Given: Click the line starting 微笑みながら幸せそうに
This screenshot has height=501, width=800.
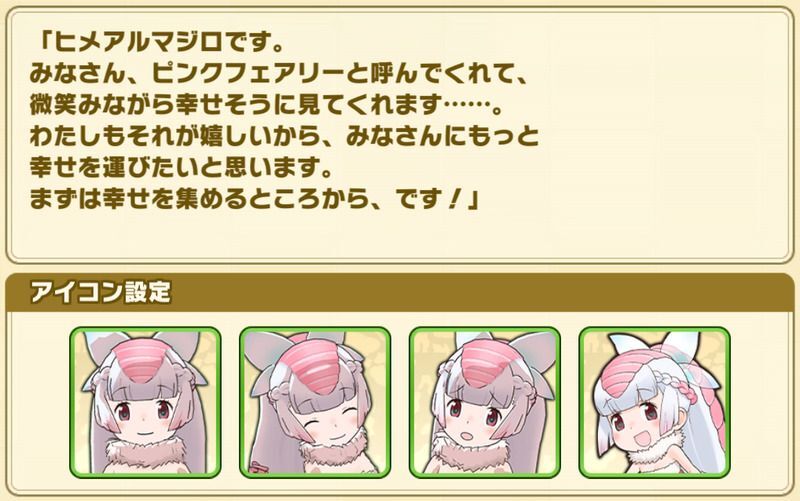Looking at the screenshot, I should [x=266, y=106].
